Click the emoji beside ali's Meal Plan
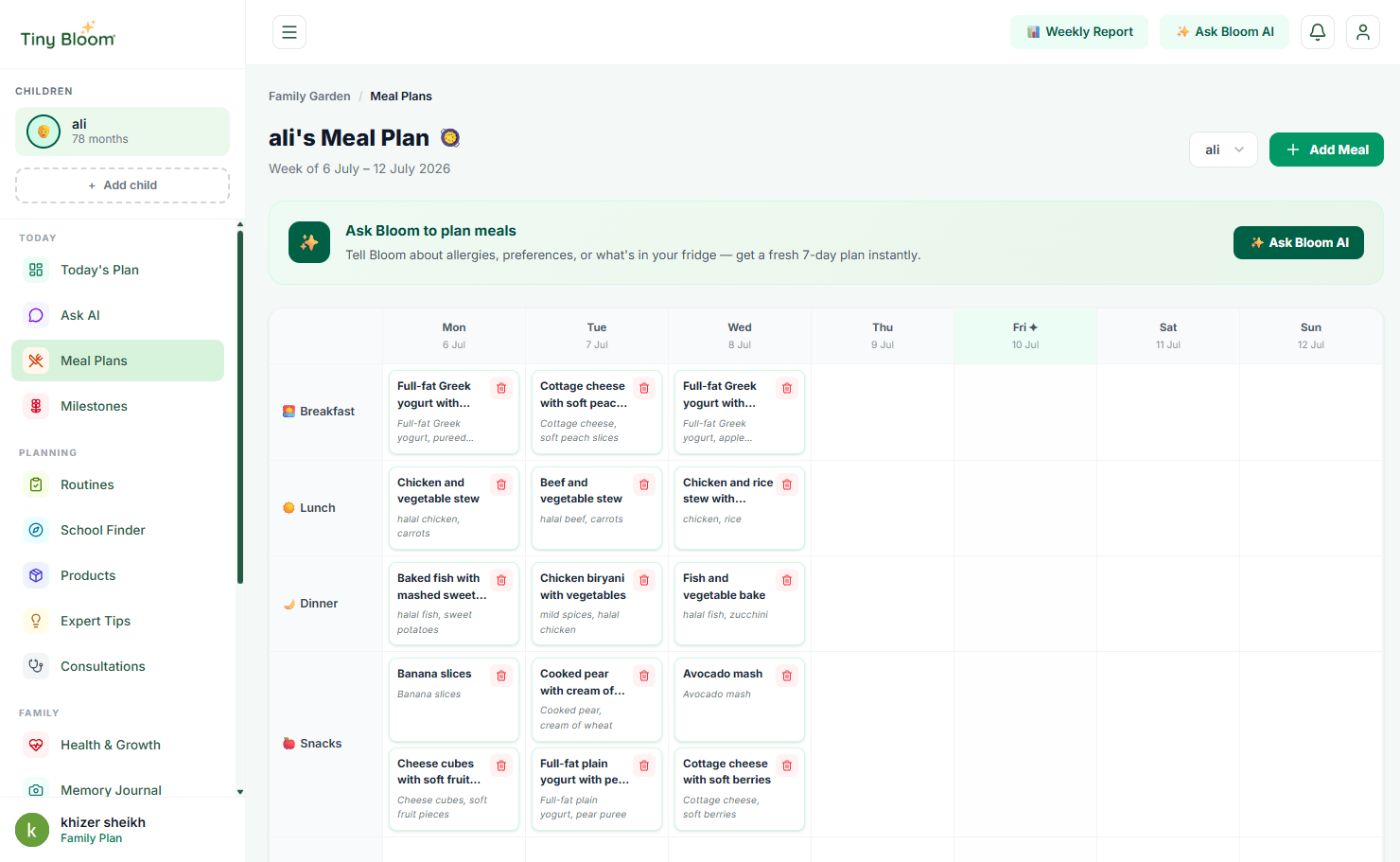 [x=450, y=138]
